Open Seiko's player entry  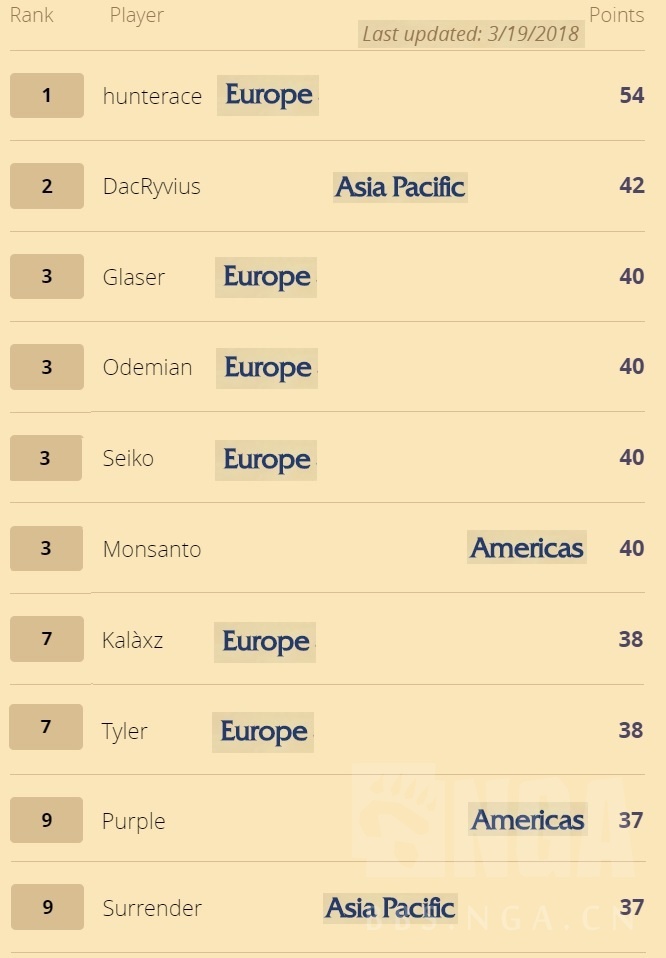(128, 458)
